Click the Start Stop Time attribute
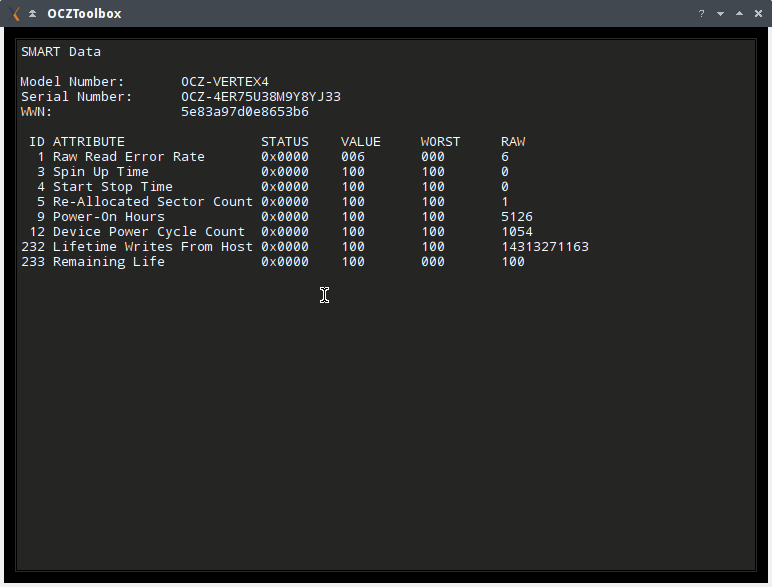This screenshot has width=772, height=587. point(113,187)
